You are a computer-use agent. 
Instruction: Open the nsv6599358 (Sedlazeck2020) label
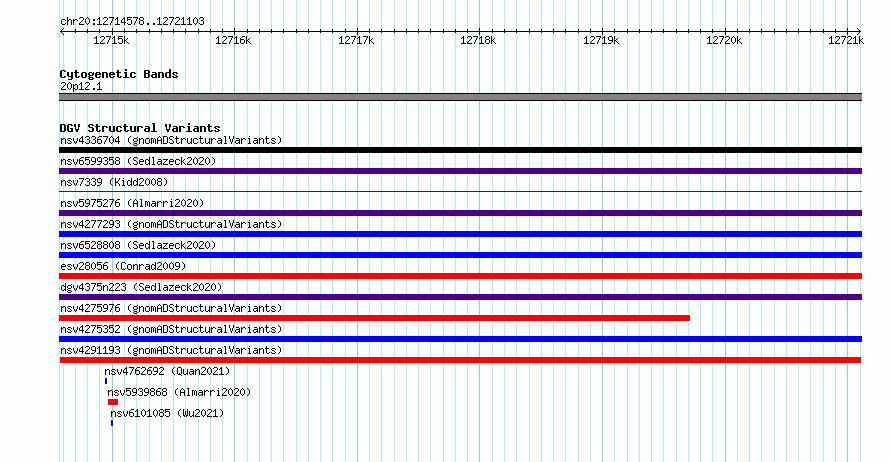(138, 161)
